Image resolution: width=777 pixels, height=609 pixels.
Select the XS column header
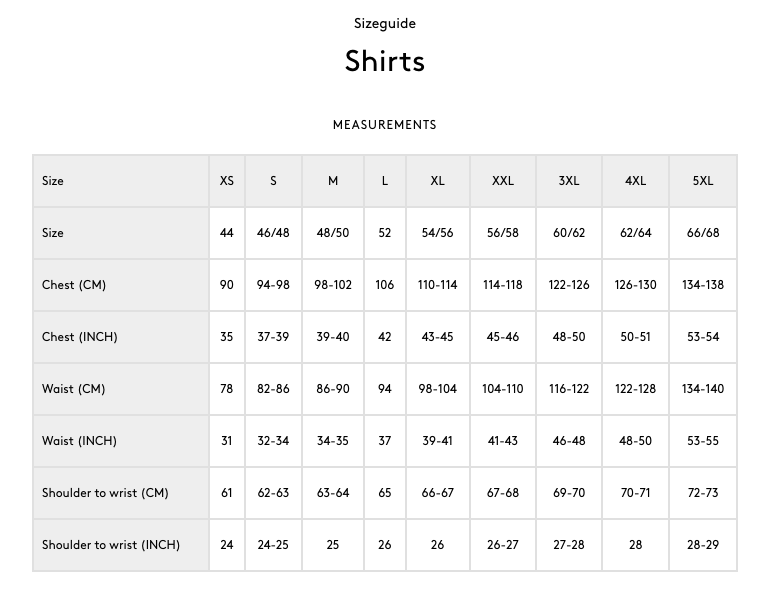click(226, 181)
